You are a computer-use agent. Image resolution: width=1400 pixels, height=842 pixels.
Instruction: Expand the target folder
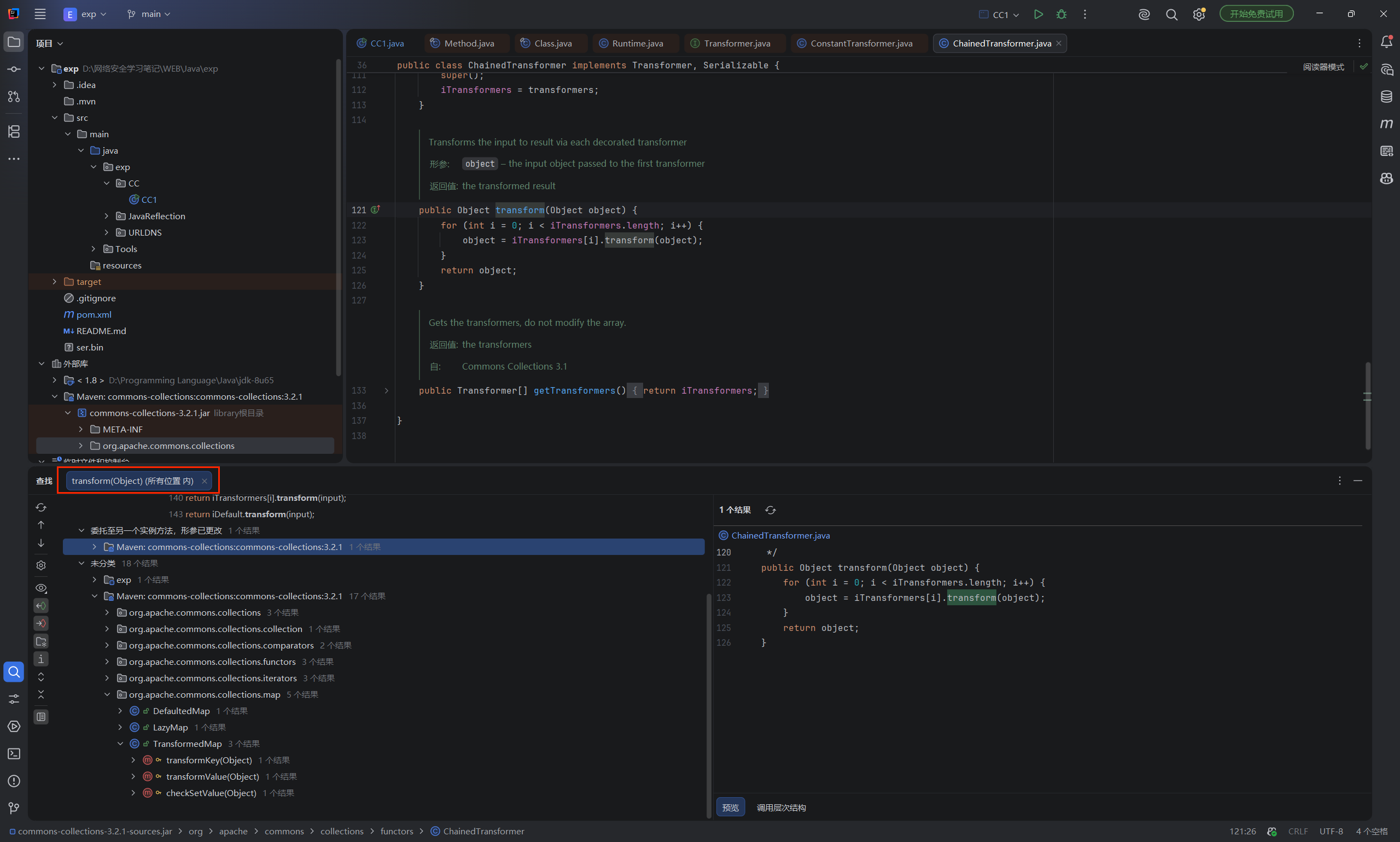point(55,282)
